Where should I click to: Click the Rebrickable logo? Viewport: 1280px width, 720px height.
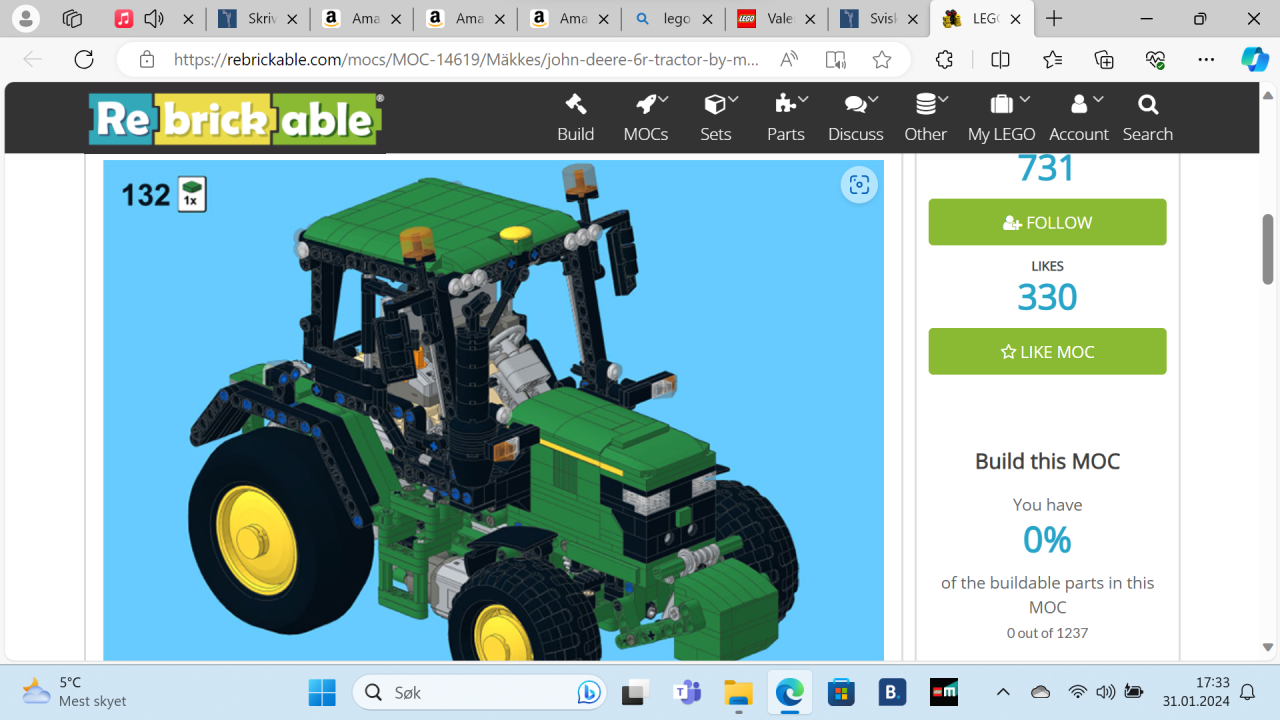coord(235,119)
